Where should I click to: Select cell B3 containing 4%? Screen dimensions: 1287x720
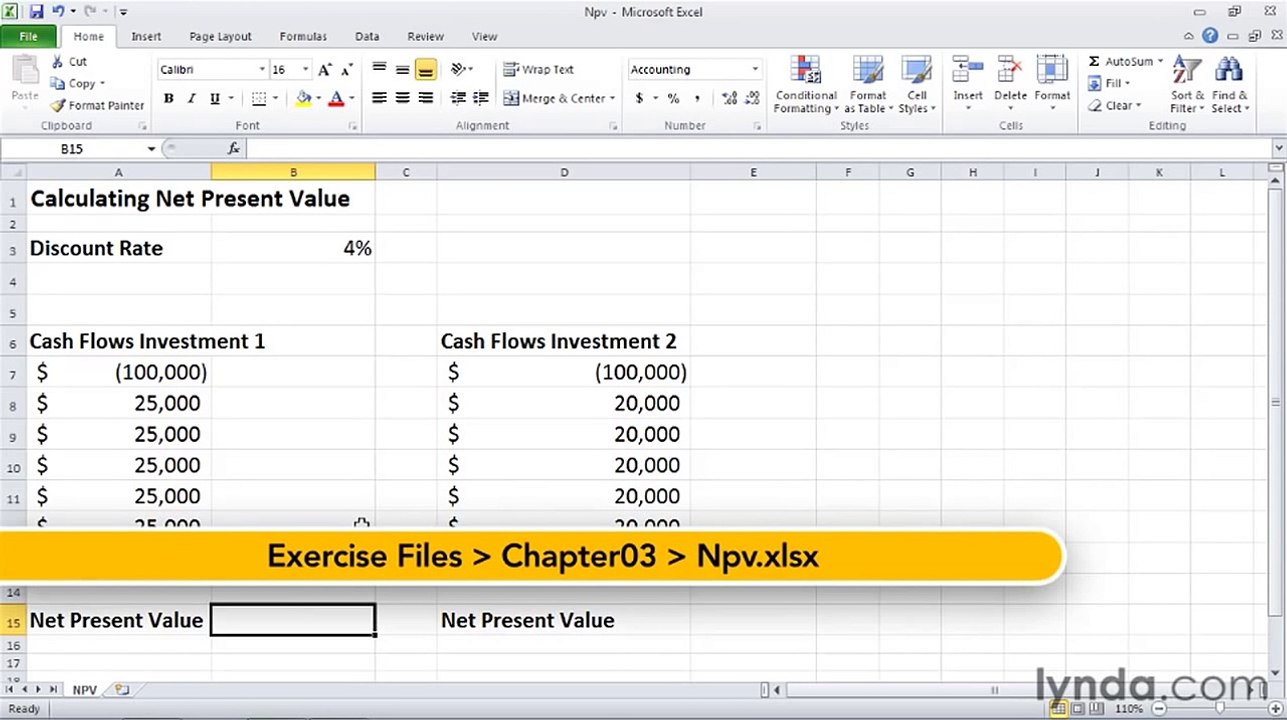click(x=293, y=249)
